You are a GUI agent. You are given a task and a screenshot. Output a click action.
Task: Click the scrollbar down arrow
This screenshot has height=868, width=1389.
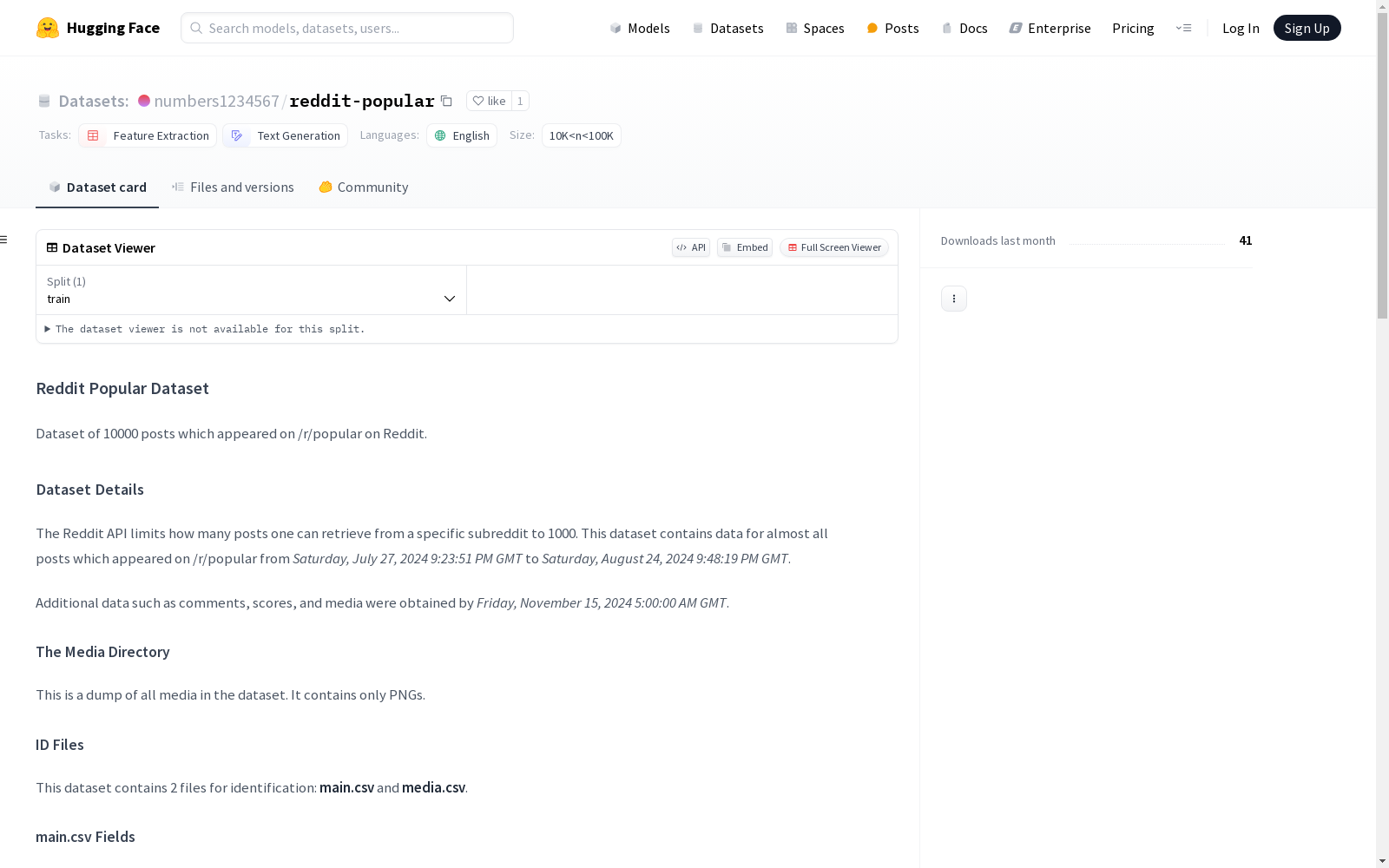(x=1382, y=861)
